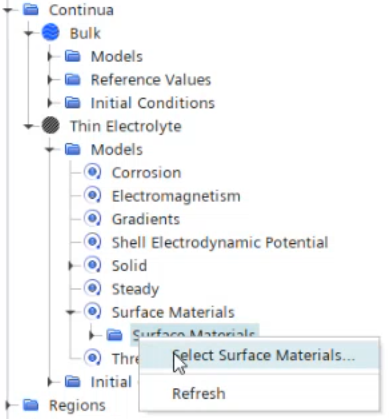The image size is (389, 419).
Task: Click the blue Bulk continuum wave icon
Action: pos(51,33)
